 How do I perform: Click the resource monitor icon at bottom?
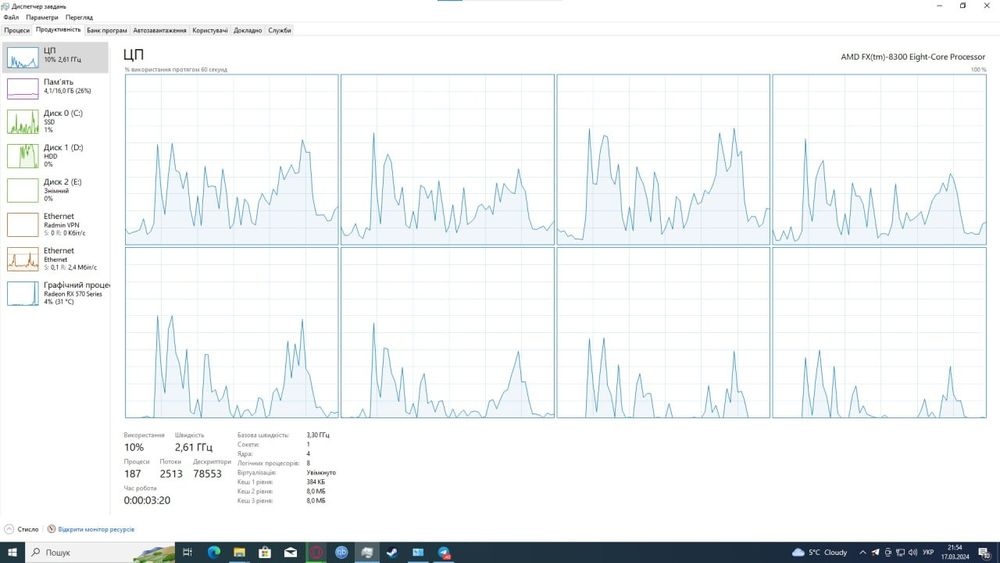[x=51, y=529]
